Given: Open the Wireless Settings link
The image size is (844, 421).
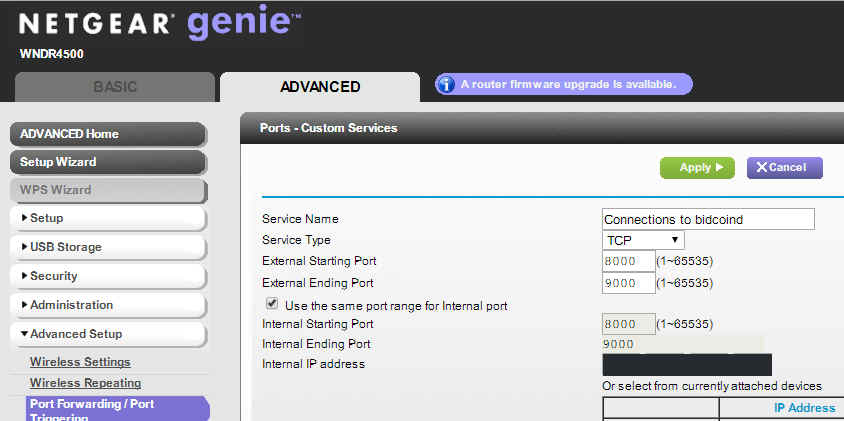Looking at the screenshot, I should [80, 362].
